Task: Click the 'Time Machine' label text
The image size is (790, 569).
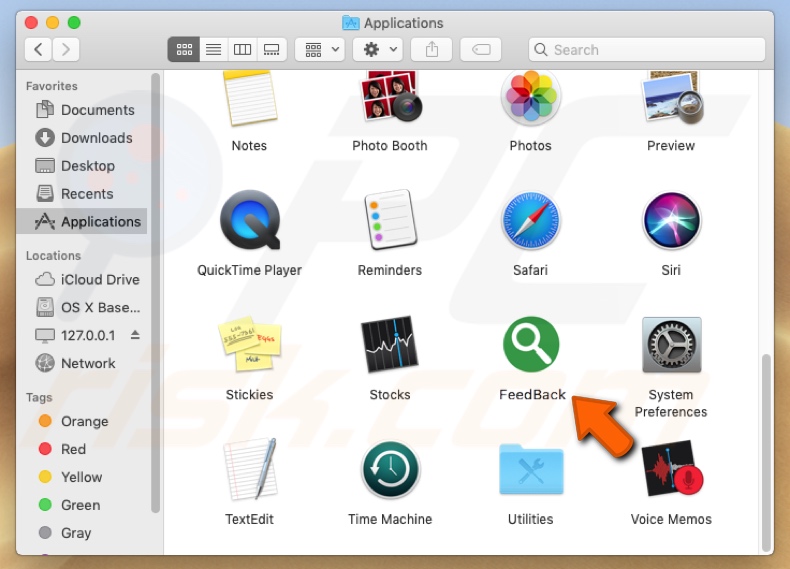Action: (x=390, y=519)
